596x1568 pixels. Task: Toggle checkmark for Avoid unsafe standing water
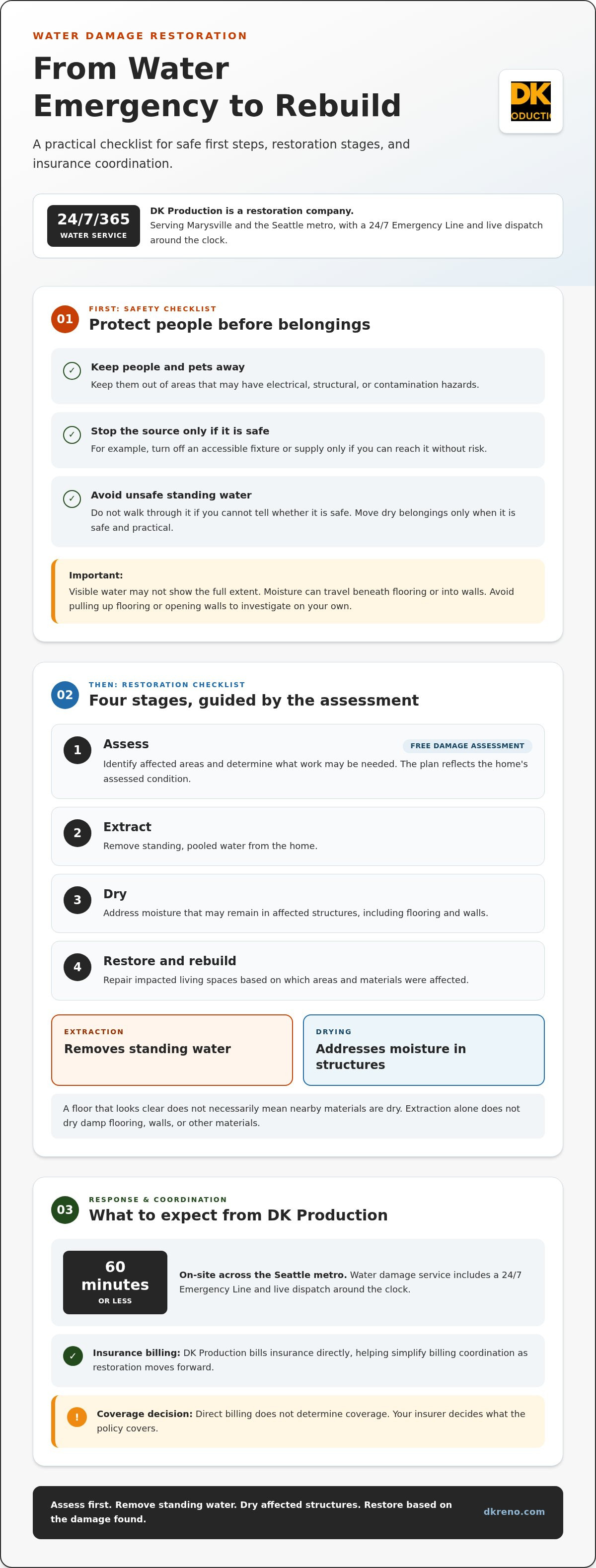pos(72,499)
